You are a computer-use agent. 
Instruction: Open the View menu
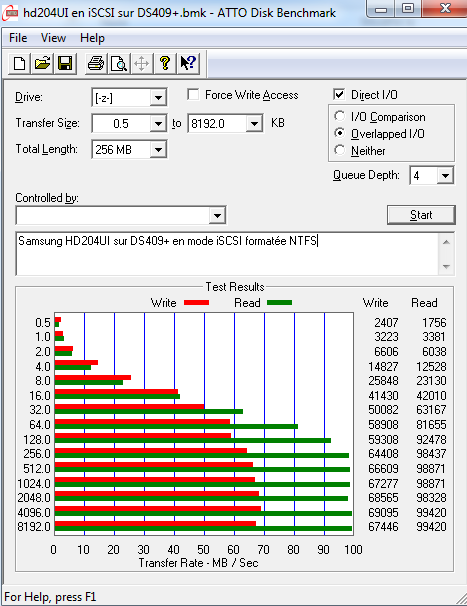(x=53, y=38)
